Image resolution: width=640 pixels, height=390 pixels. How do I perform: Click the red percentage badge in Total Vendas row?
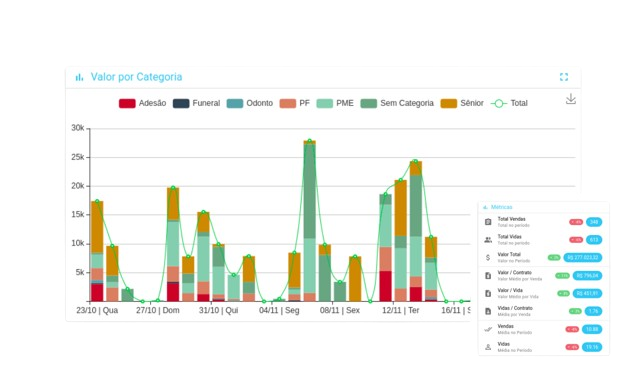[x=576, y=222]
